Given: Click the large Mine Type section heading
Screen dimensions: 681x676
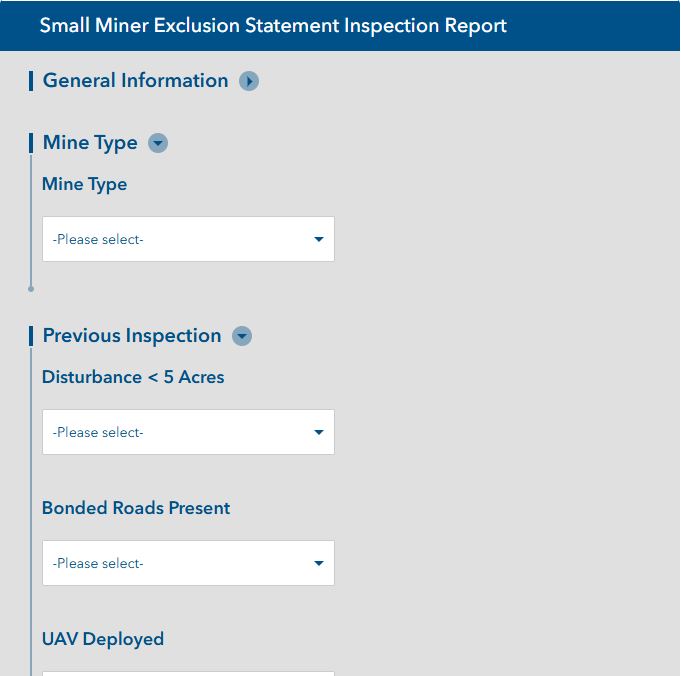Looking at the screenshot, I should pos(90,143).
